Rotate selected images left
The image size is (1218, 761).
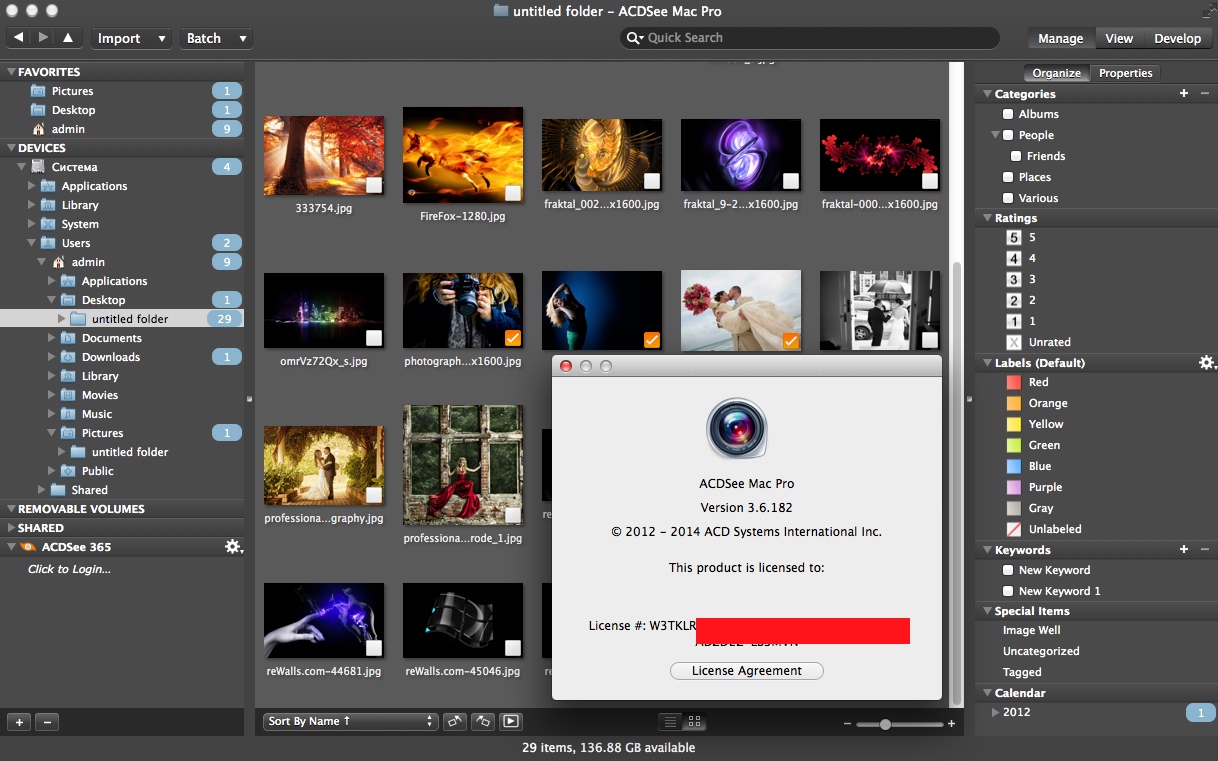coord(454,720)
